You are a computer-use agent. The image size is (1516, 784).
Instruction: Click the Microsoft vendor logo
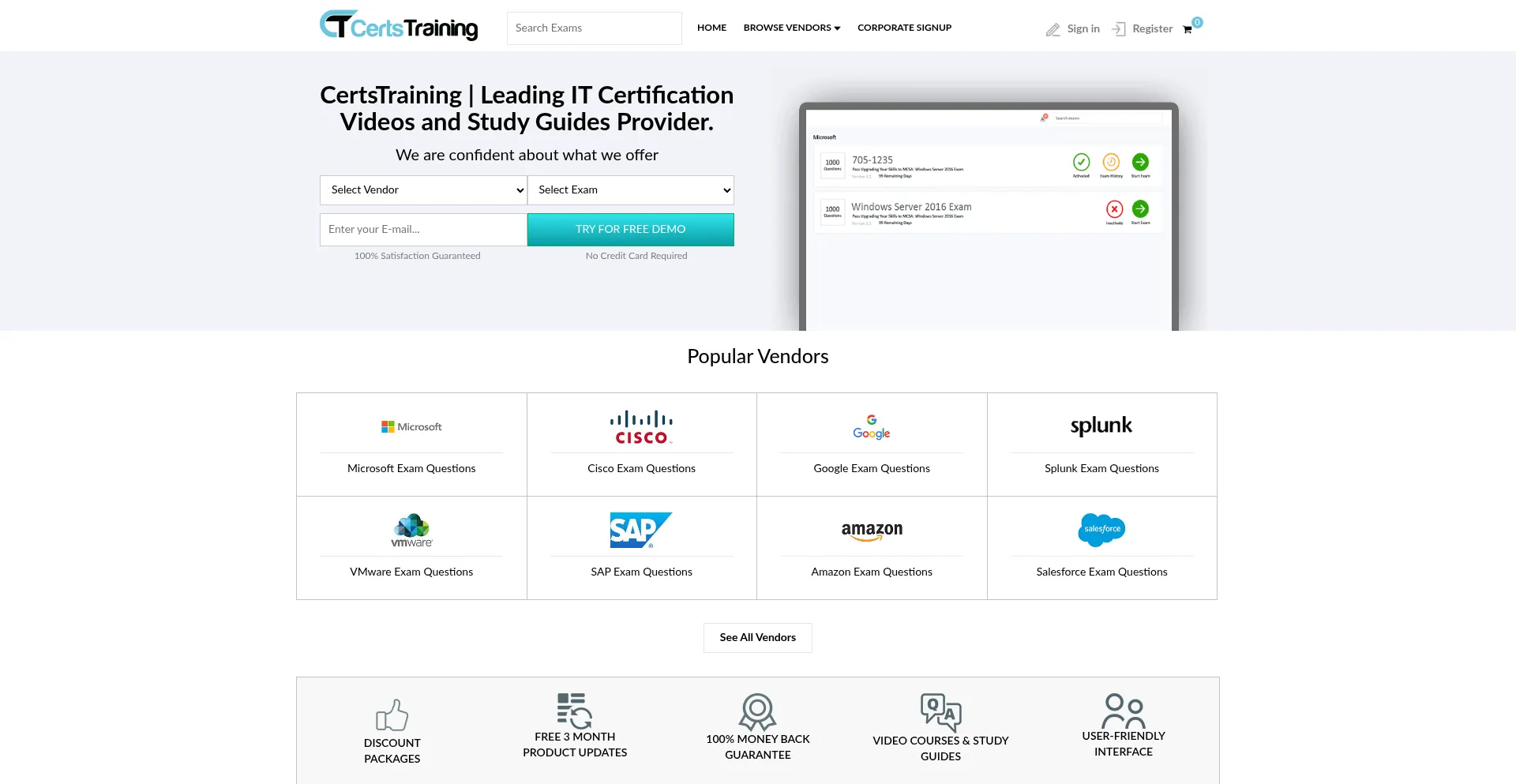[x=411, y=427]
